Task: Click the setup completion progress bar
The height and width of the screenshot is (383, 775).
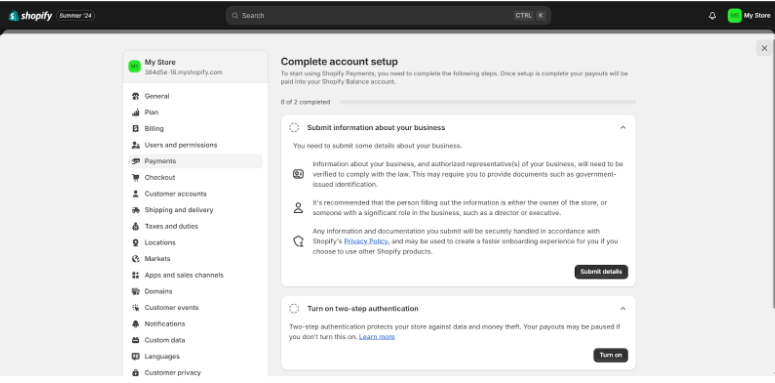Action: tap(488, 102)
